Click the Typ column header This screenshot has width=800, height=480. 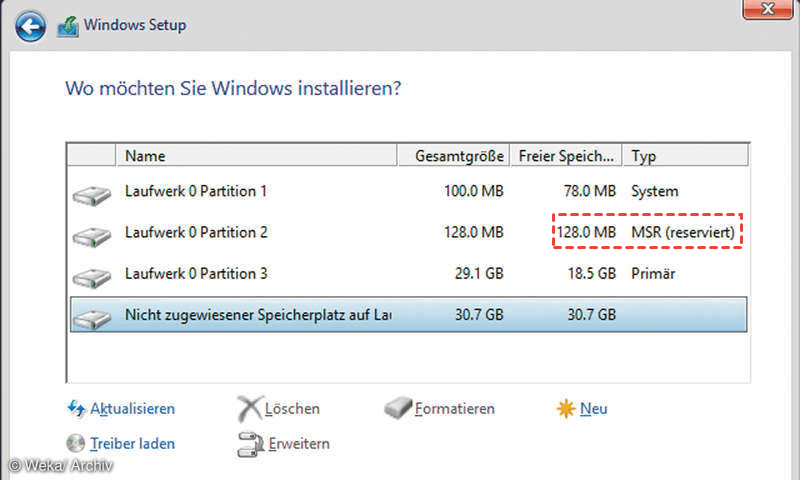click(685, 156)
